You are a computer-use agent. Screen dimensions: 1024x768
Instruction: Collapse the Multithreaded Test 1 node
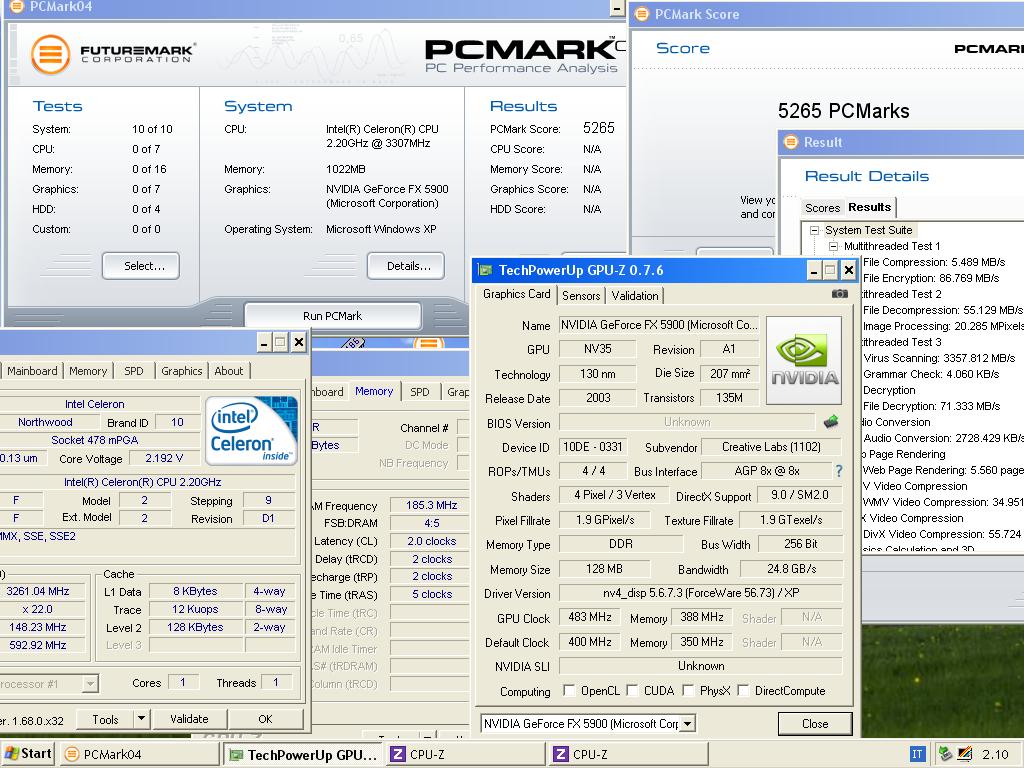coord(833,246)
